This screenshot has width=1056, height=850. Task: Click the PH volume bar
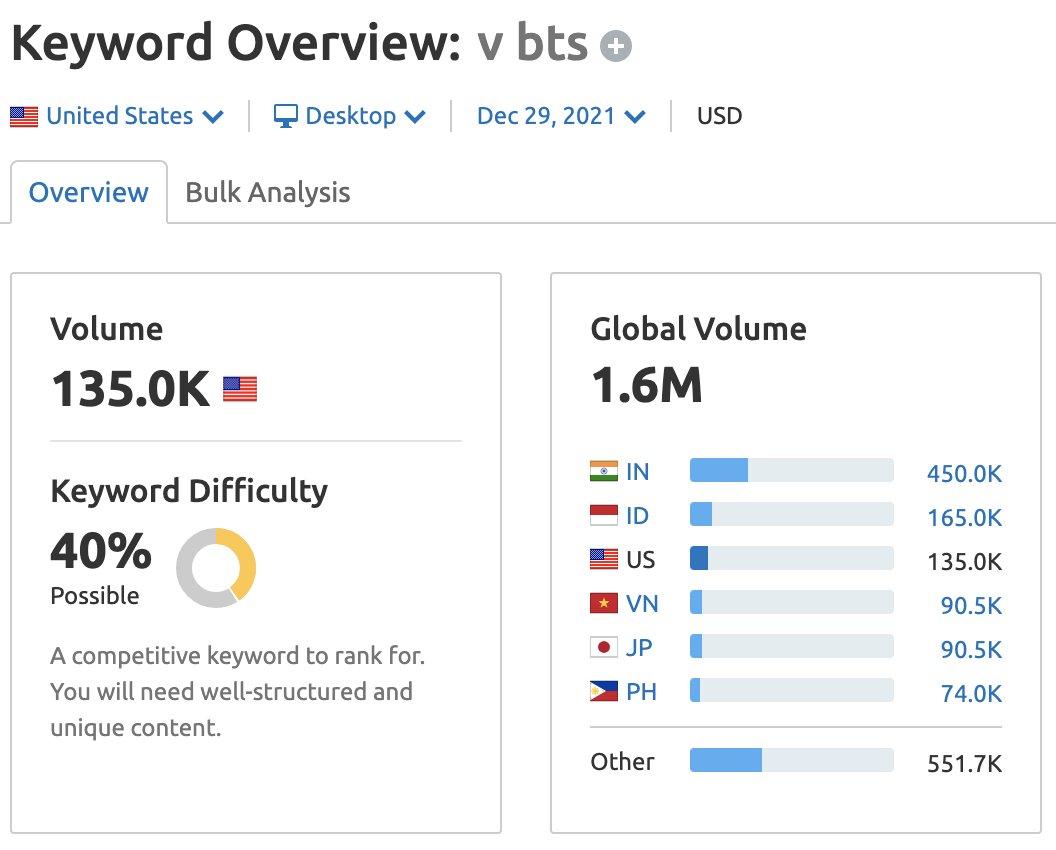(791, 690)
